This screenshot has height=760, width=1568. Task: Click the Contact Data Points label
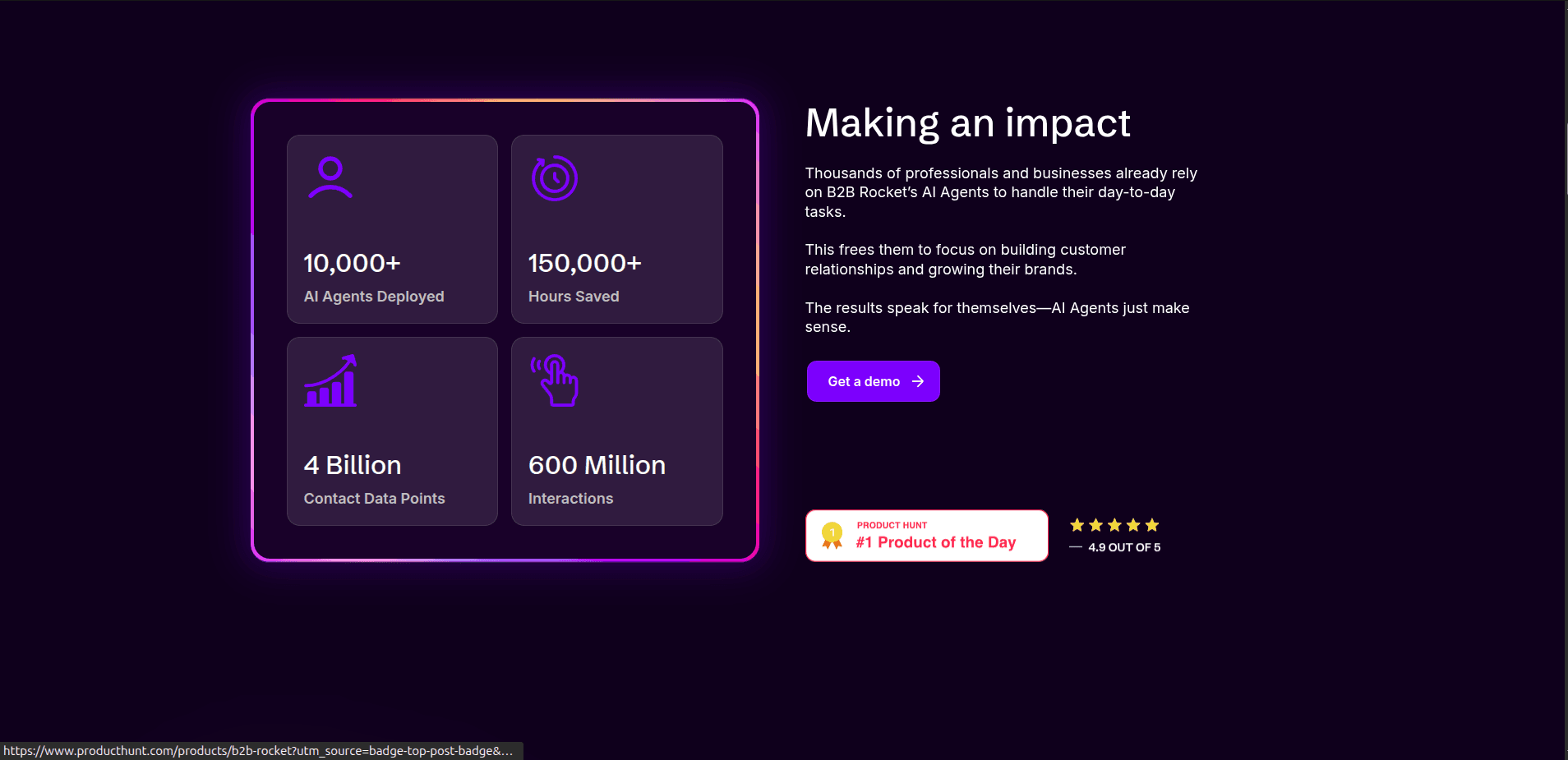(374, 499)
